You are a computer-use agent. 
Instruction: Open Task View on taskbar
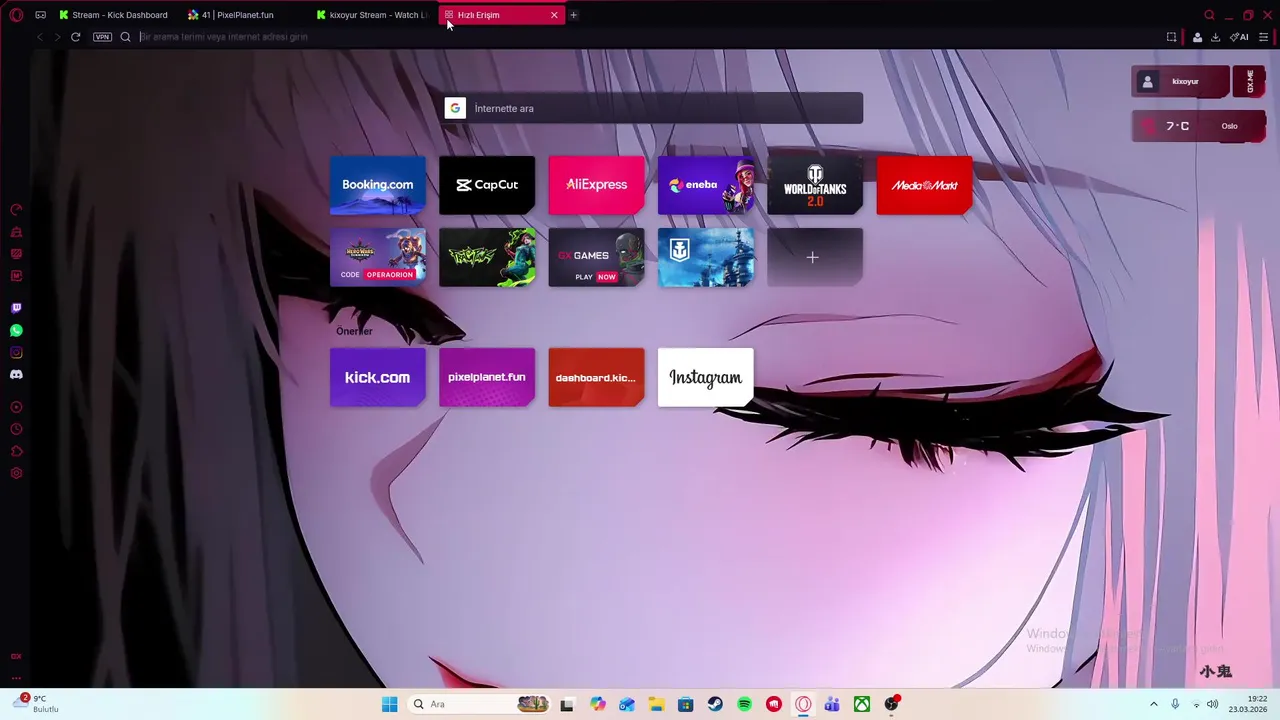[567, 704]
